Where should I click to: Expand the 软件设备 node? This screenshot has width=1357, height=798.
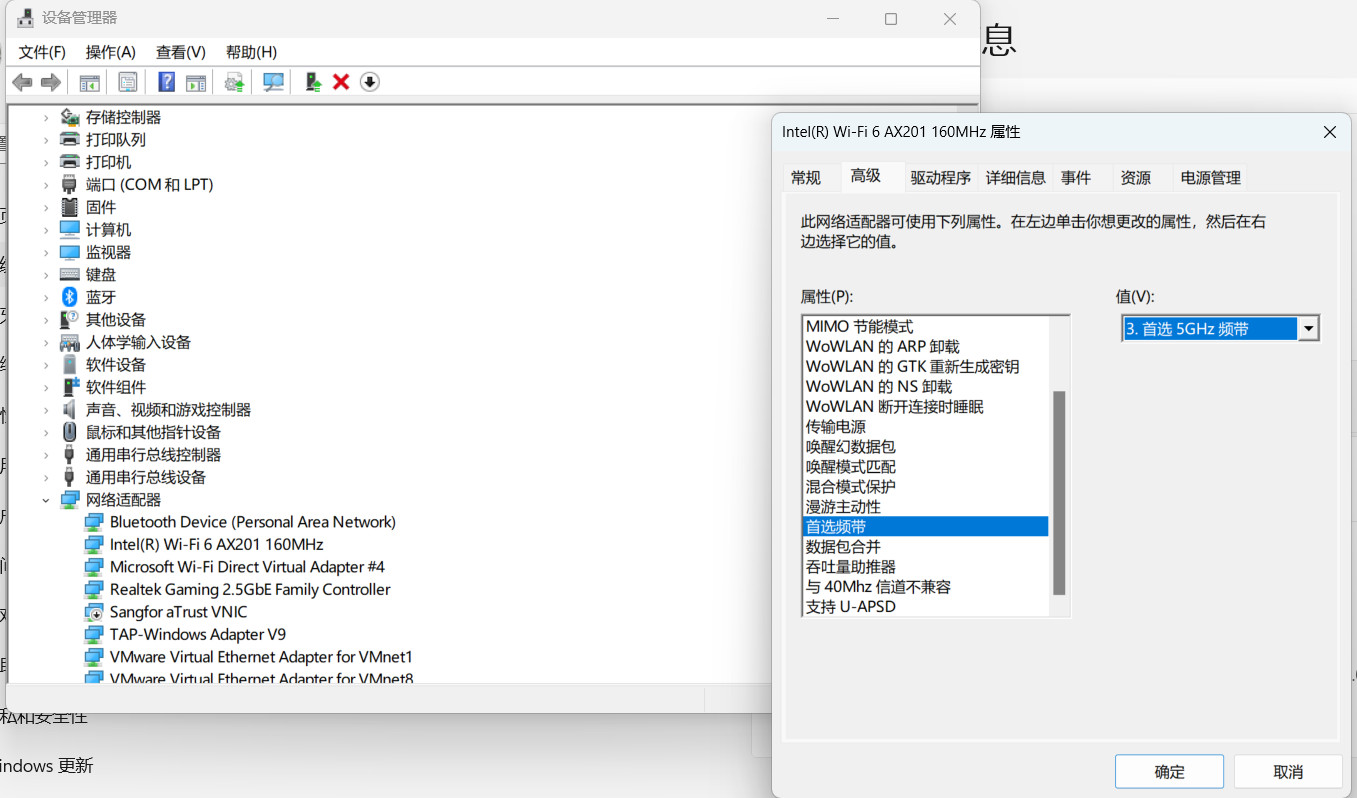[x=46, y=364]
